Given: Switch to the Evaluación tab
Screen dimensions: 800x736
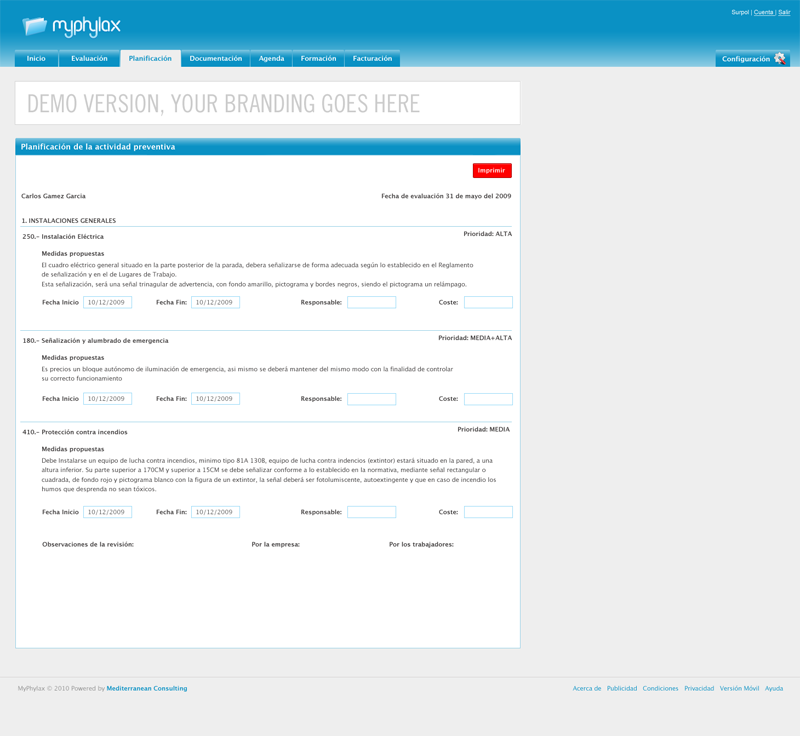Looking at the screenshot, I should 89,59.
